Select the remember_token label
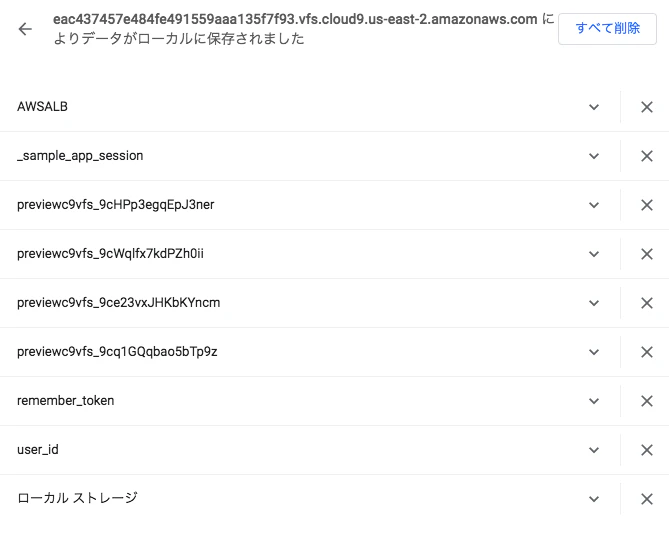Screen dimensions: 669x551 pos(66,401)
